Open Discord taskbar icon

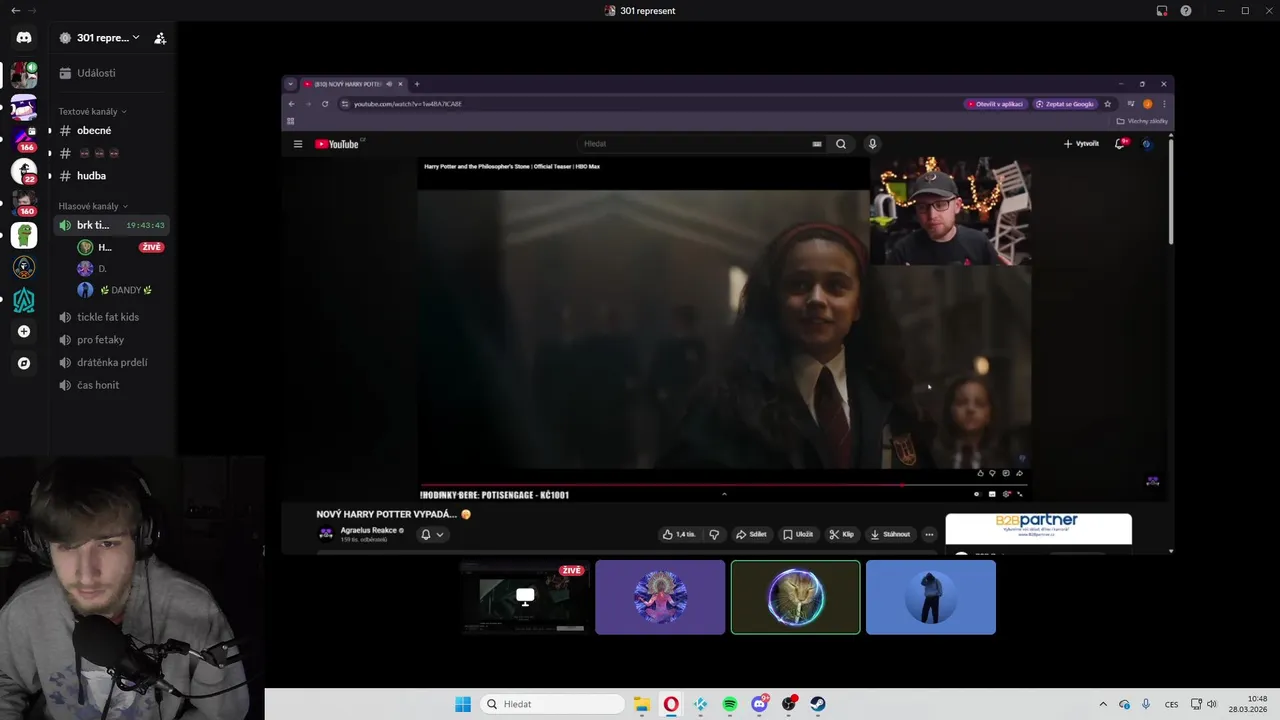pos(759,704)
